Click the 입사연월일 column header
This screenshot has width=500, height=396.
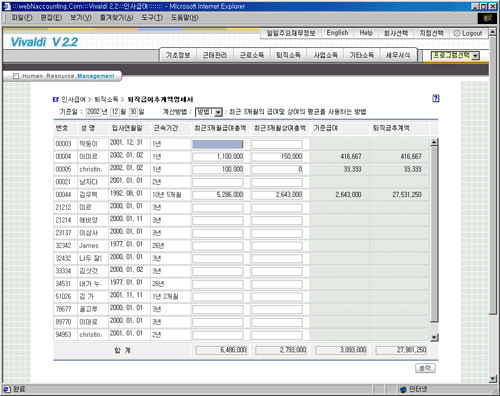127,128
